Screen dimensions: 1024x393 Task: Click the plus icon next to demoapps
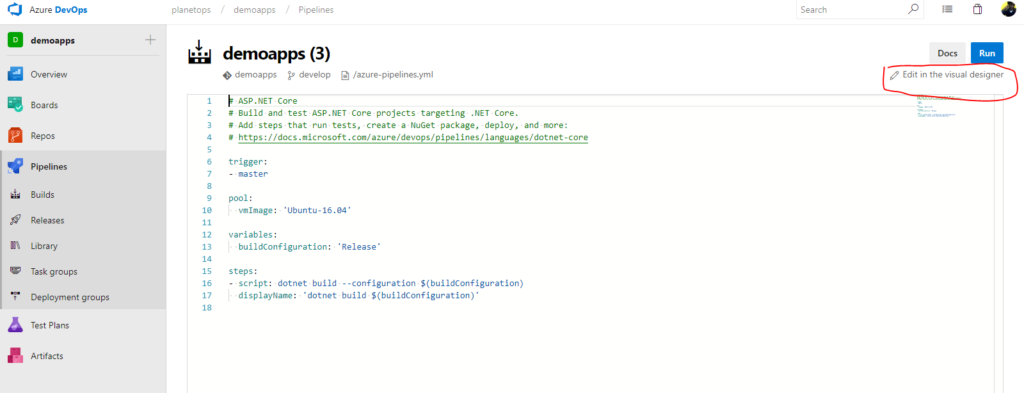pos(150,40)
